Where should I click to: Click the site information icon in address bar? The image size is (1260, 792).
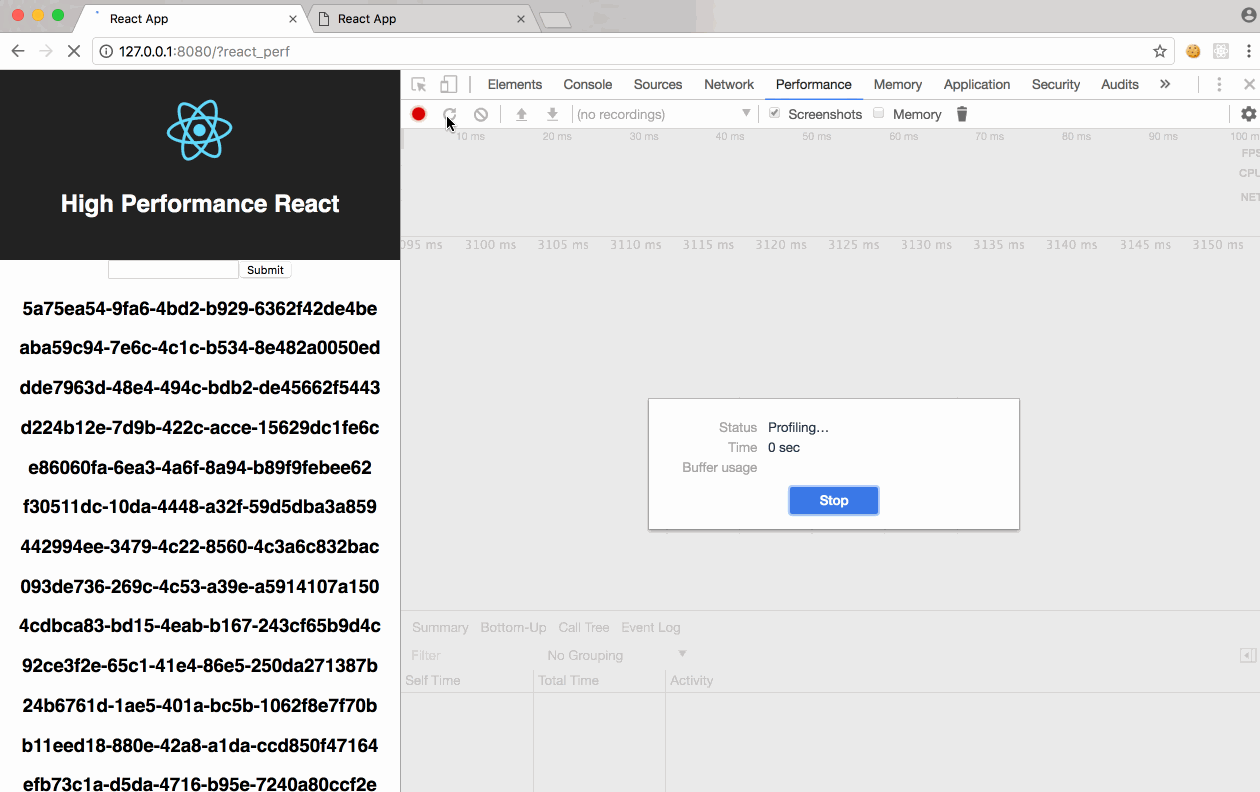pyautogui.click(x=106, y=51)
